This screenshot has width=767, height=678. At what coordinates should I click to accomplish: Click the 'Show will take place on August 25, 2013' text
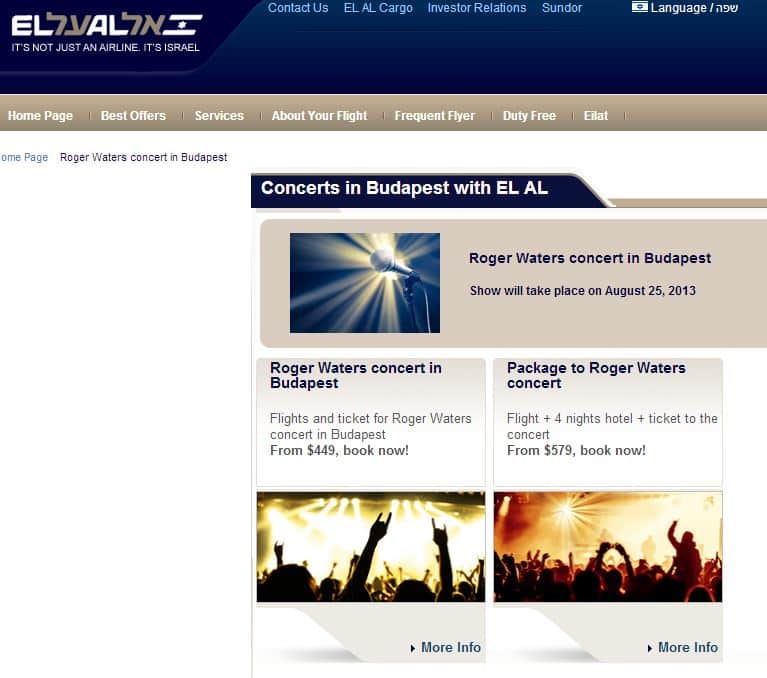tap(583, 291)
